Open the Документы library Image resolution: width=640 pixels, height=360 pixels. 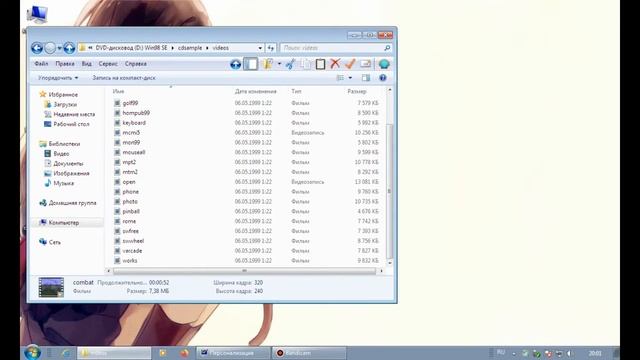coord(64,163)
